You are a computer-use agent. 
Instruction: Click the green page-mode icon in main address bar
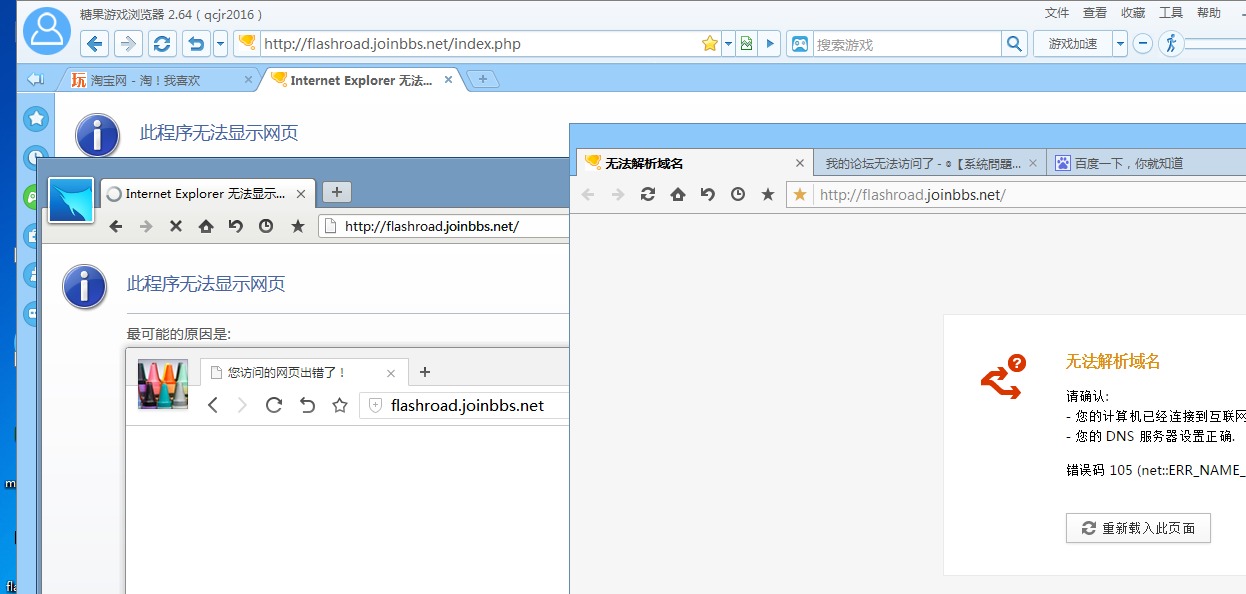[x=747, y=44]
